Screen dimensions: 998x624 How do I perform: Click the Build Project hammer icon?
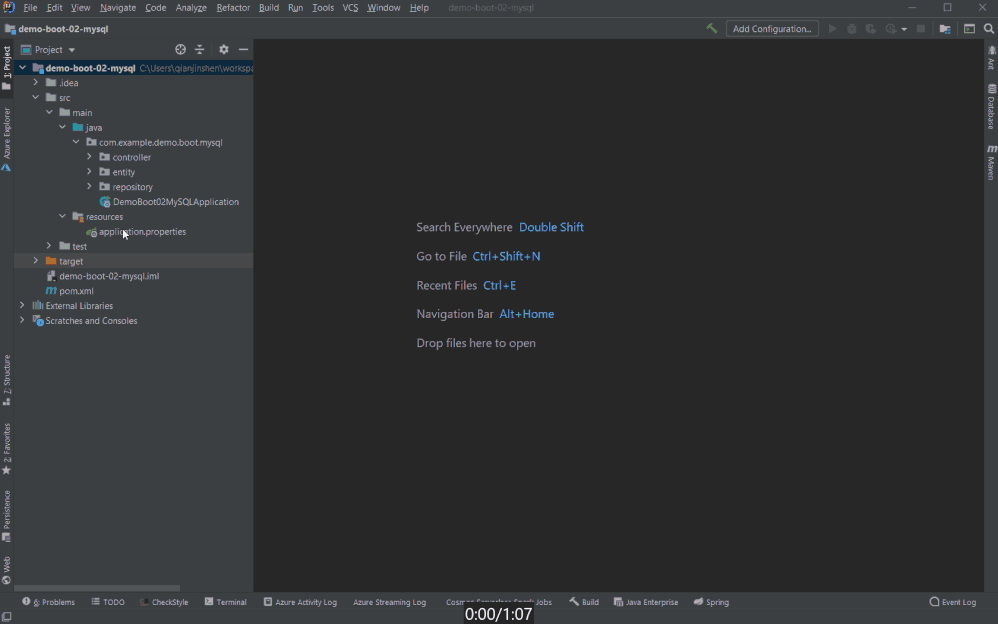712,29
